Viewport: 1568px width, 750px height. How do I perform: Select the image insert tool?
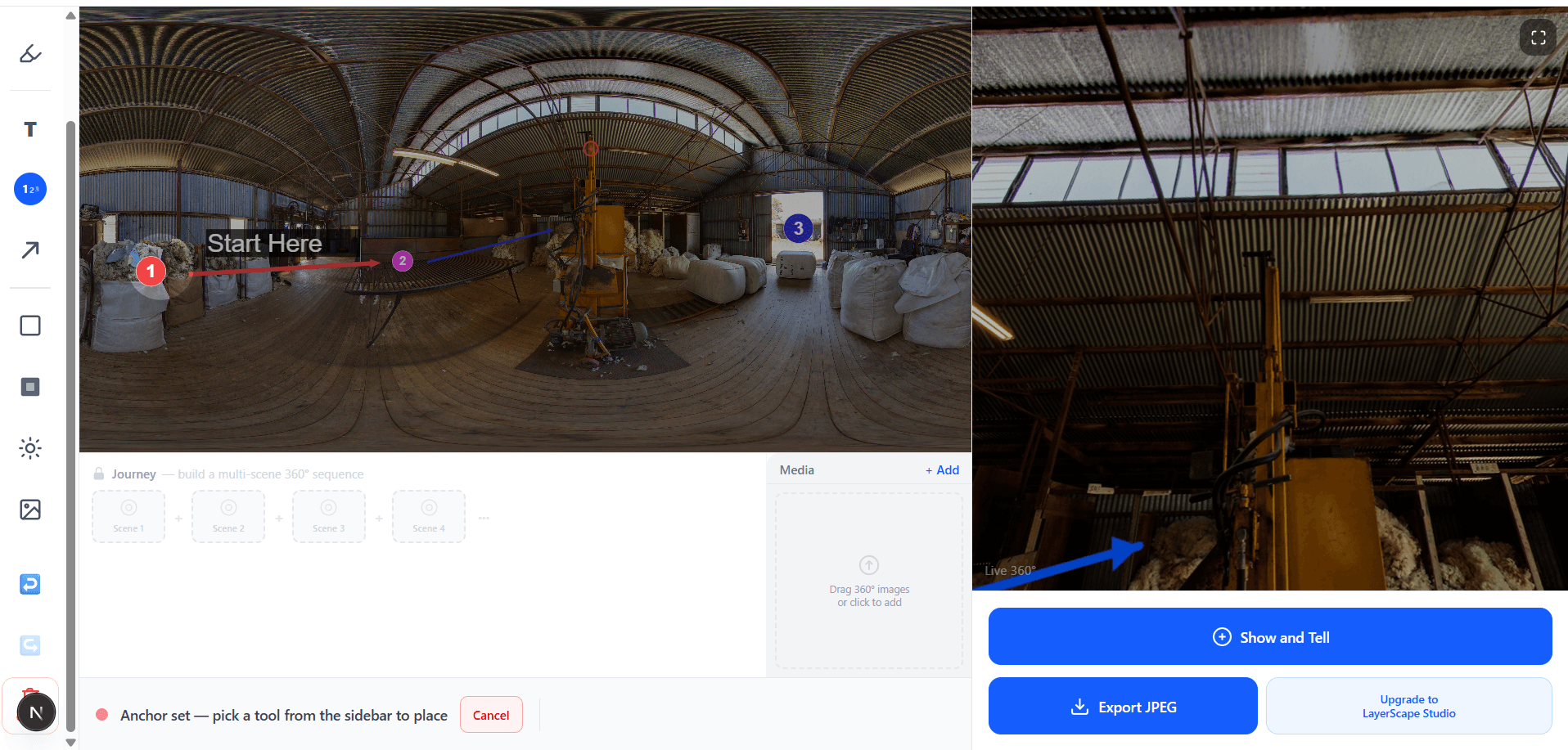click(x=29, y=509)
